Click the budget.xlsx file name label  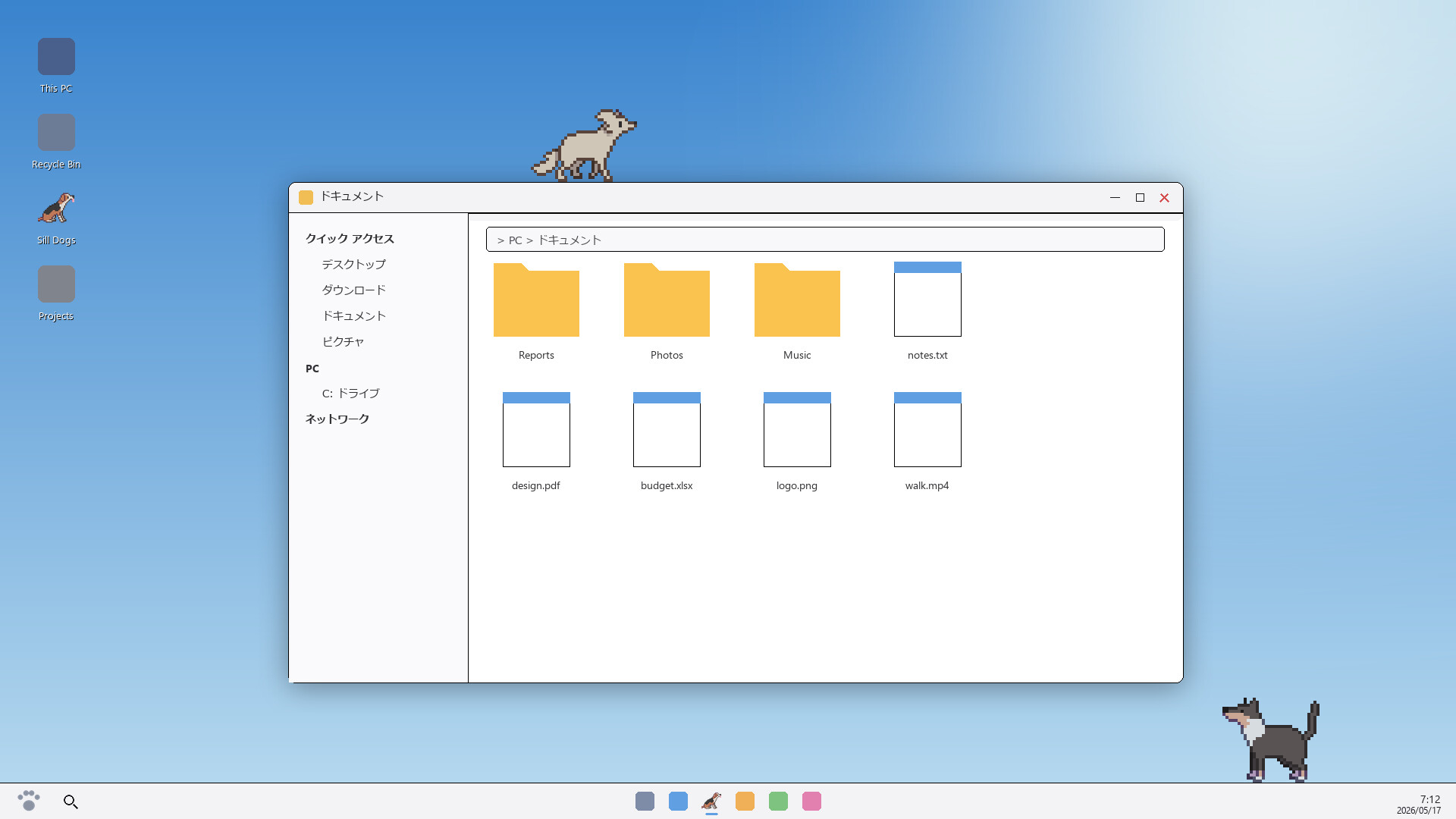click(x=667, y=485)
